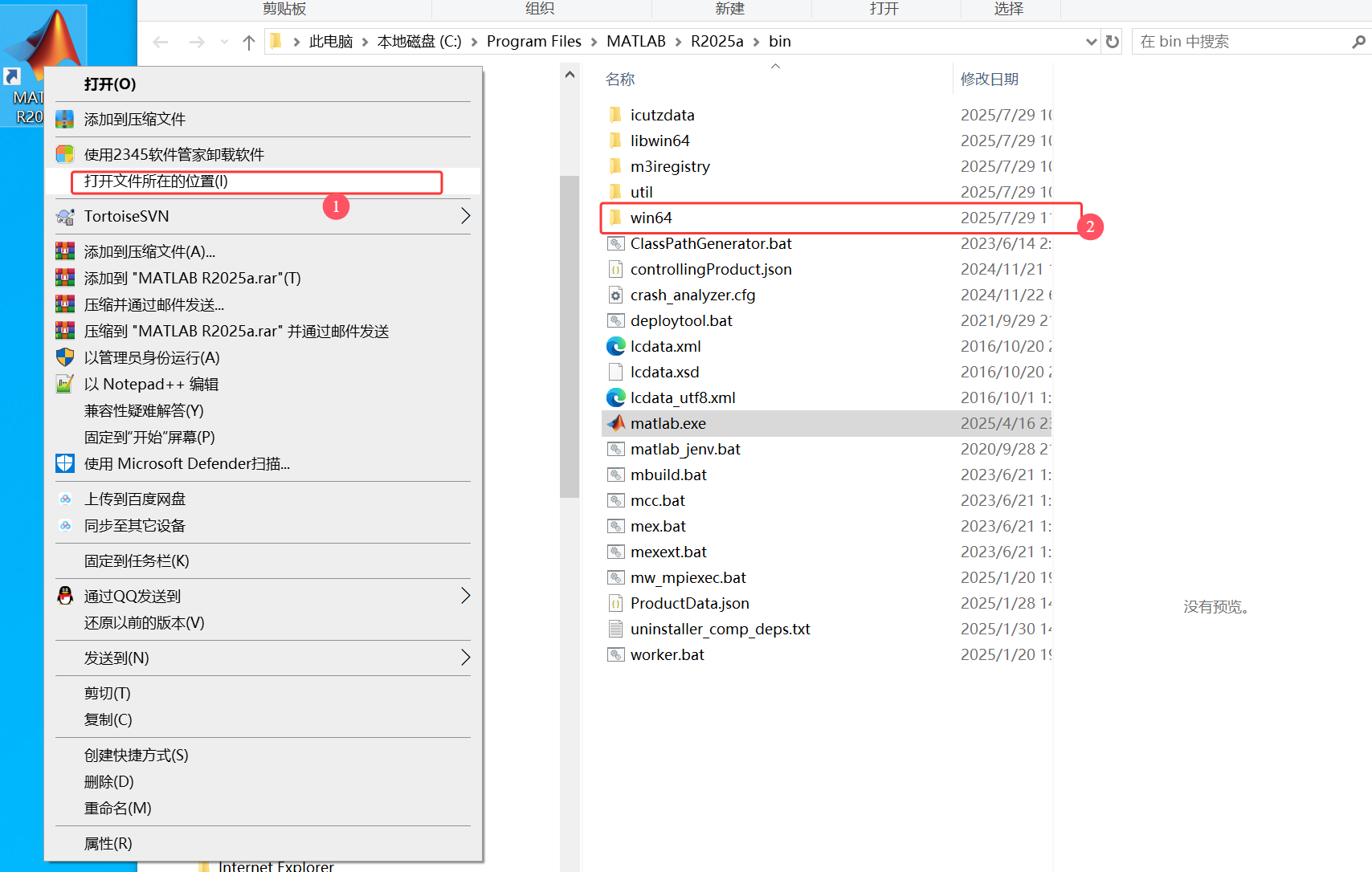
Task: Click the MATLAB segment in the address path
Action: point(636,42)
